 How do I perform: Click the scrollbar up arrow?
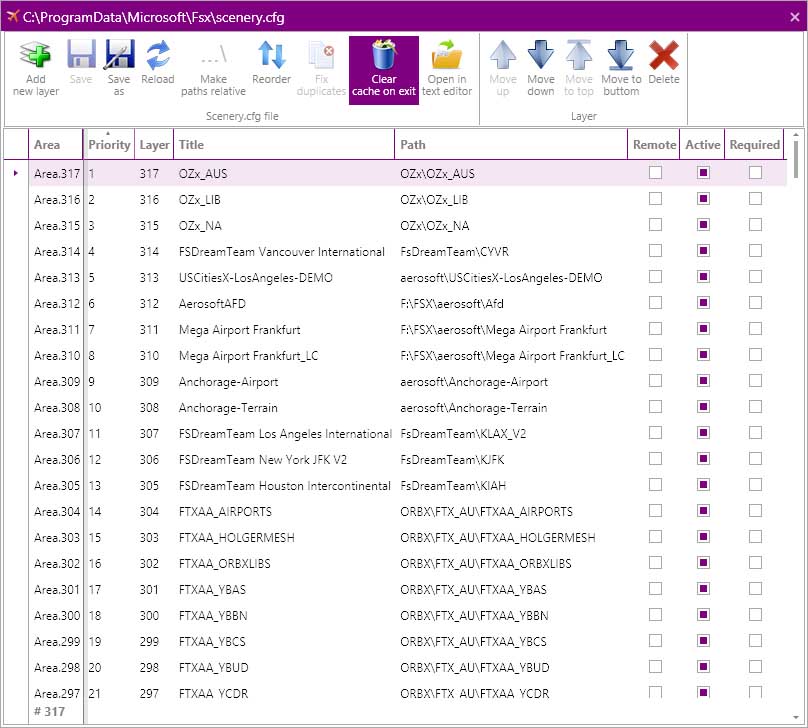[796, 134]
